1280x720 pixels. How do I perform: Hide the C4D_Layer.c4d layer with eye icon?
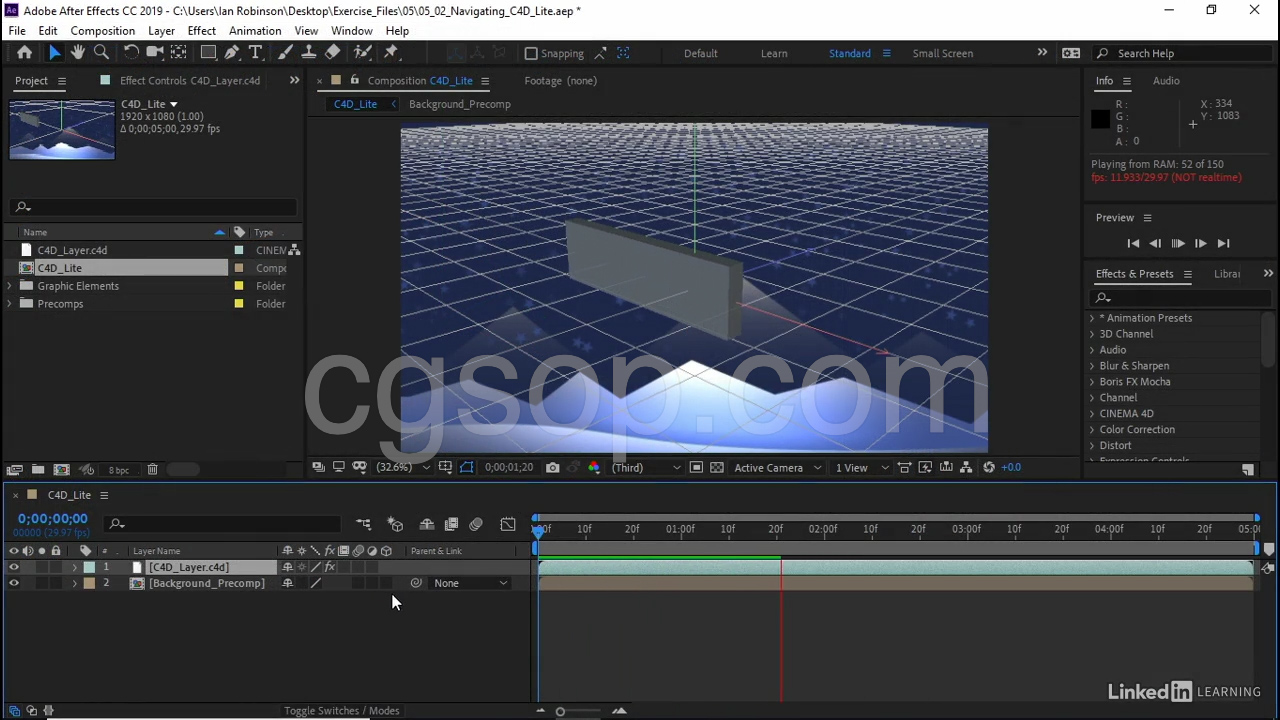pyautogui.click(x=14, y=567)
